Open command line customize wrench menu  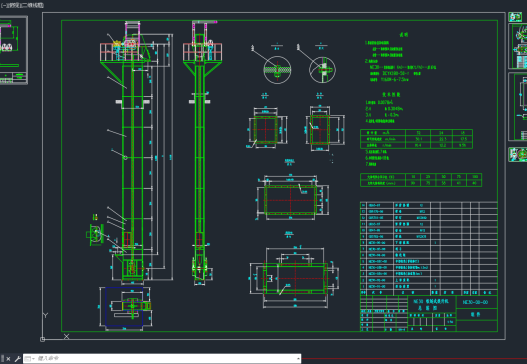17,359
